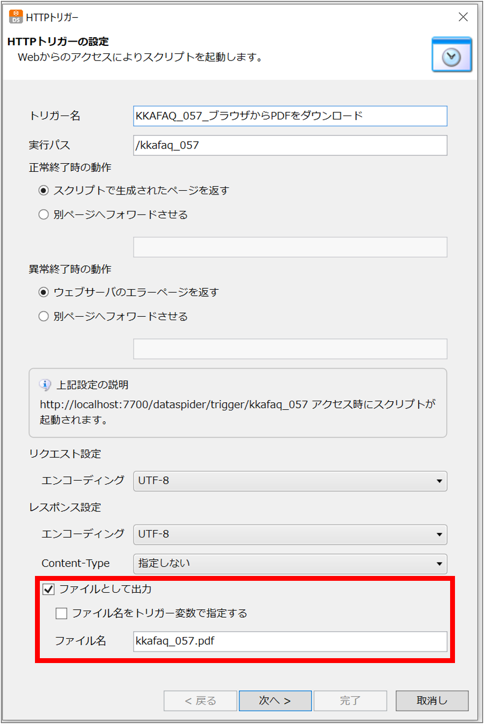Screen dimensions: 484x724
Task: Click the 完了 button
Action: tap(350, 700)
